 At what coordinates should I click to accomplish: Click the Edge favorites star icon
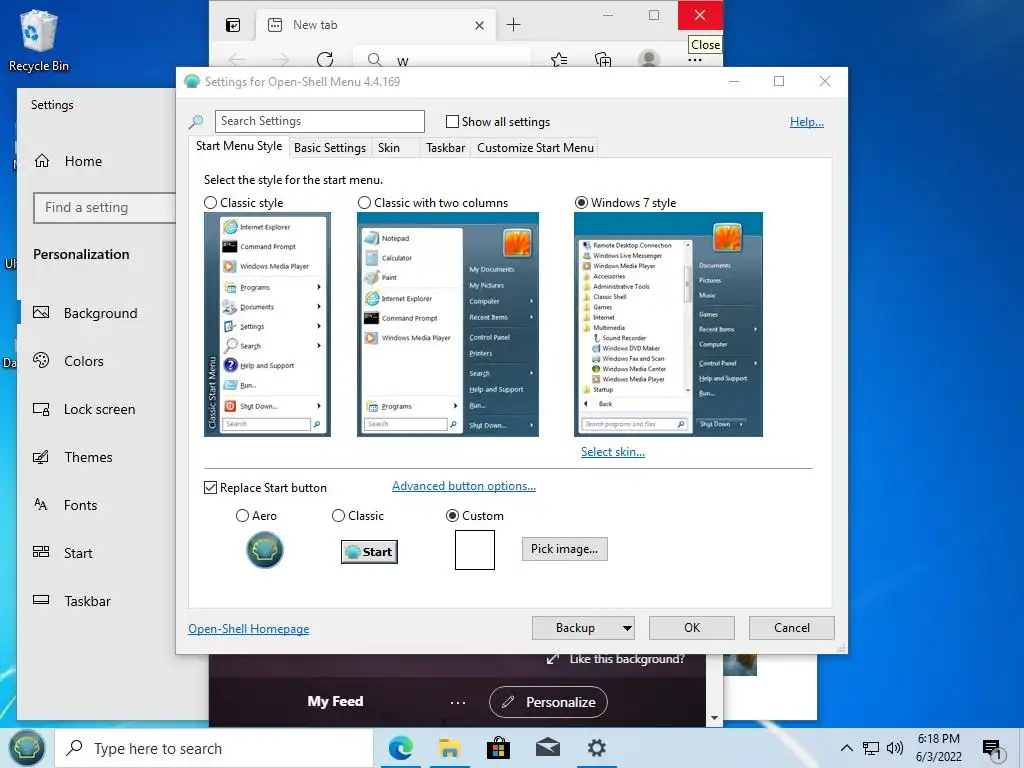559,60
